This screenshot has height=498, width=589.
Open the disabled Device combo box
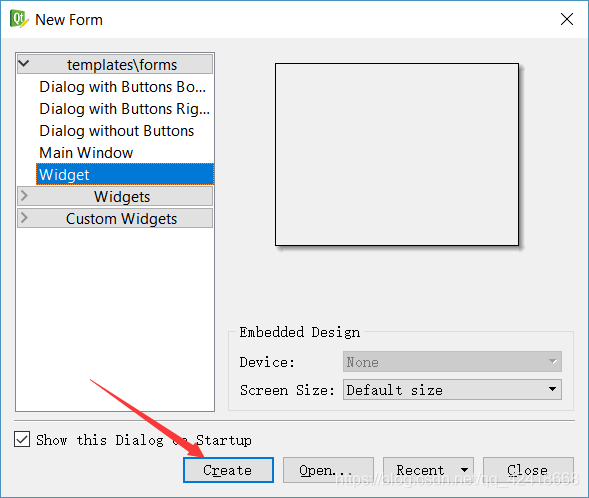coord(452,362)
